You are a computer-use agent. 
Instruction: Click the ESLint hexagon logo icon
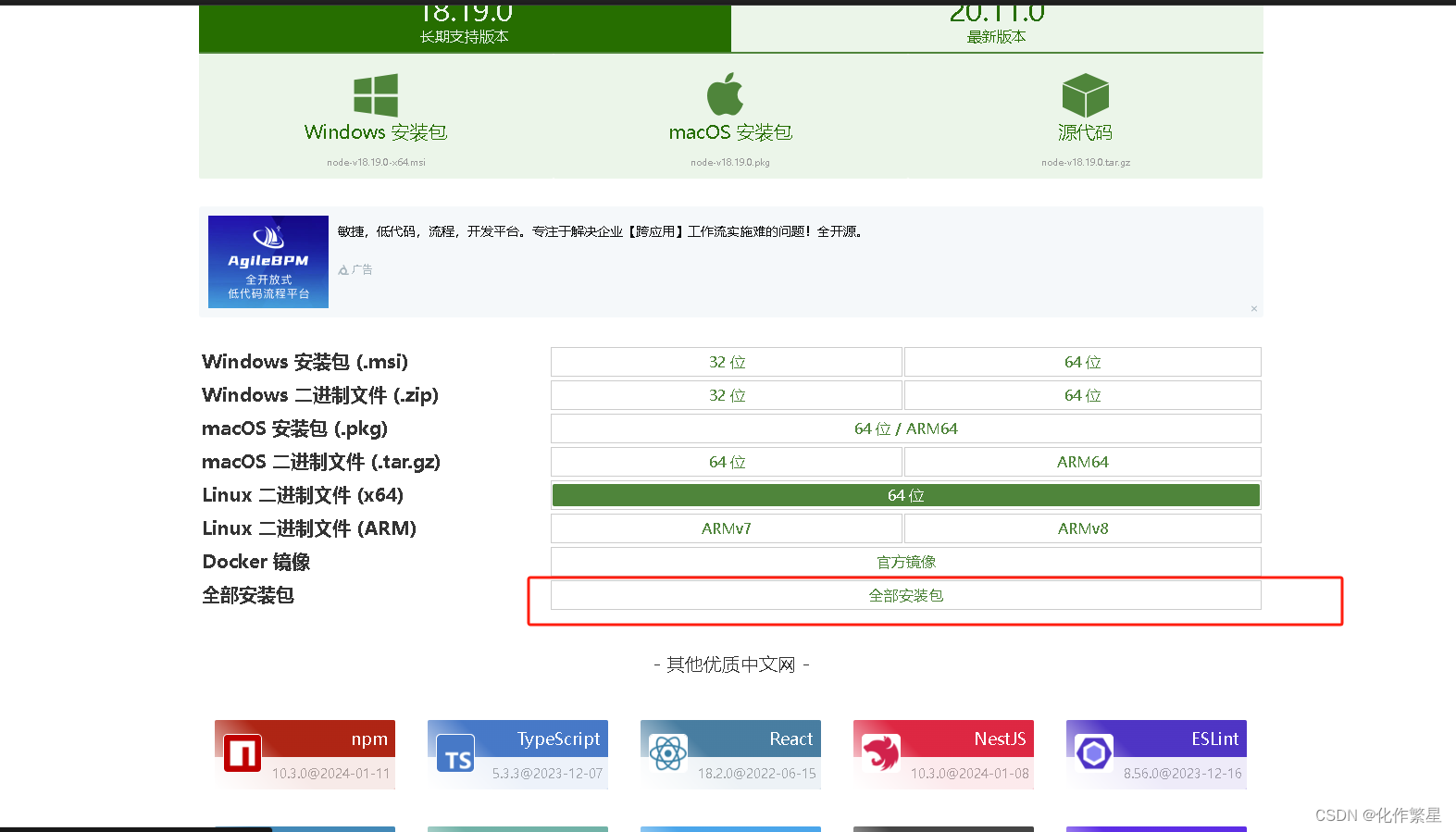pos(1094,754)
